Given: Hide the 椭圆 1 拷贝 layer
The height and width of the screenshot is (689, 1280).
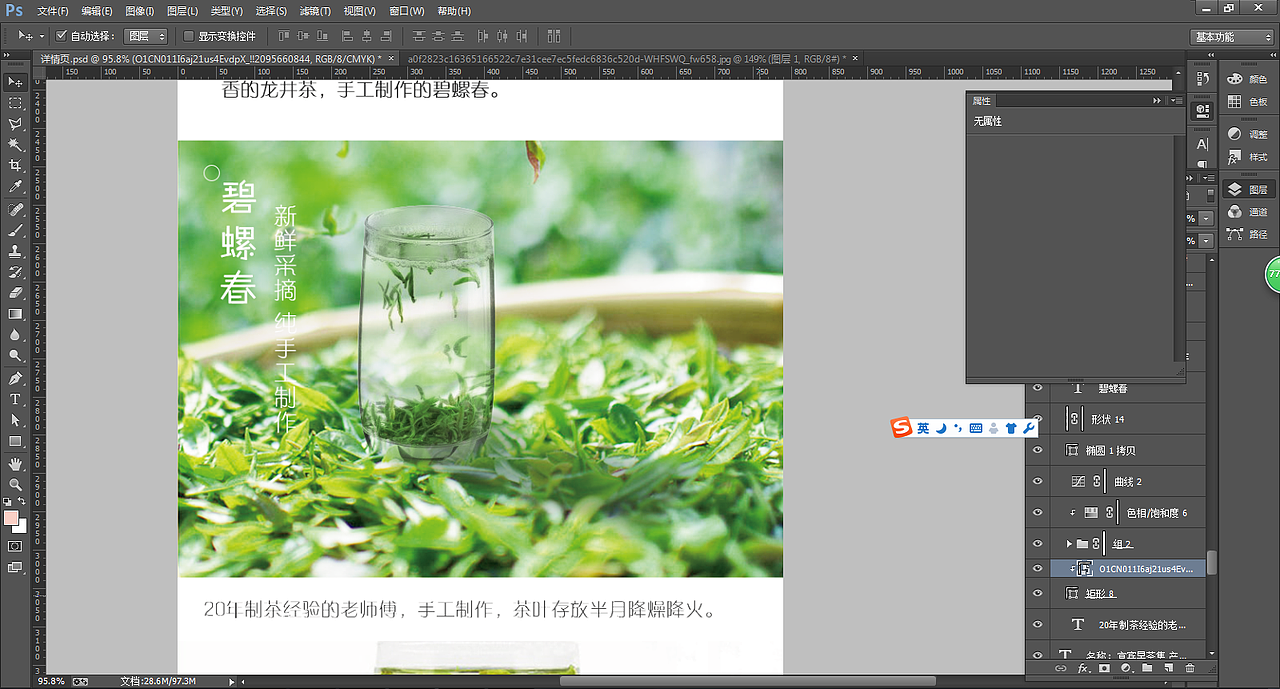Looking at the screenshot, I should coord(1037,450).
